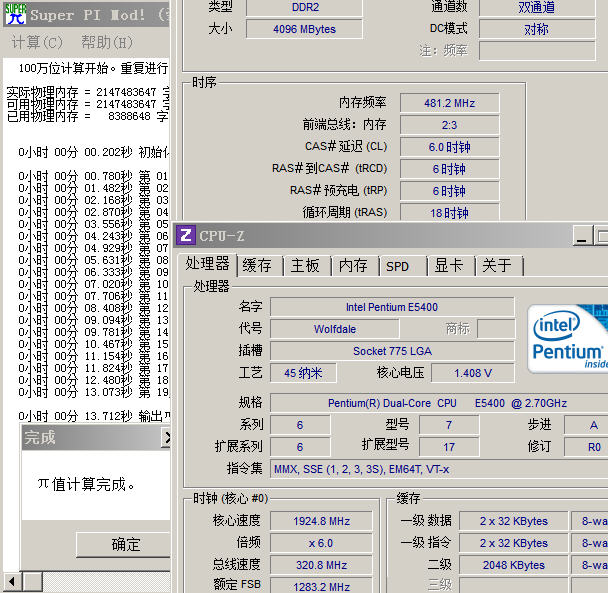Click the Super PI horizontal scrollbar left arrow
This screenshot has height=593, width=608.
(12, 582)
